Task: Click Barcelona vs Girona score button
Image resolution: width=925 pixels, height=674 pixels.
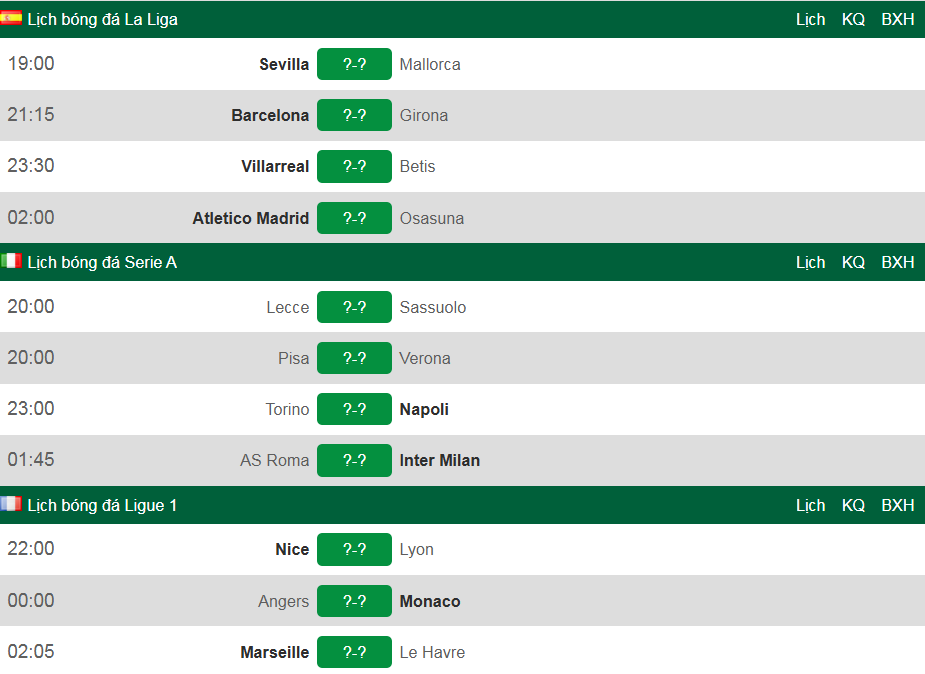Action: pos(354,115)
